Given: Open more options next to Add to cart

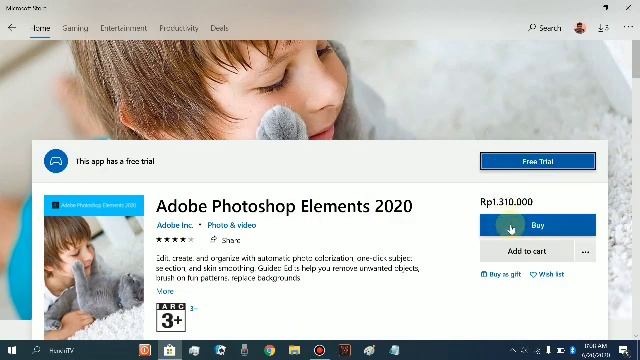Looking at the screenshot, I should click(585, 251).
